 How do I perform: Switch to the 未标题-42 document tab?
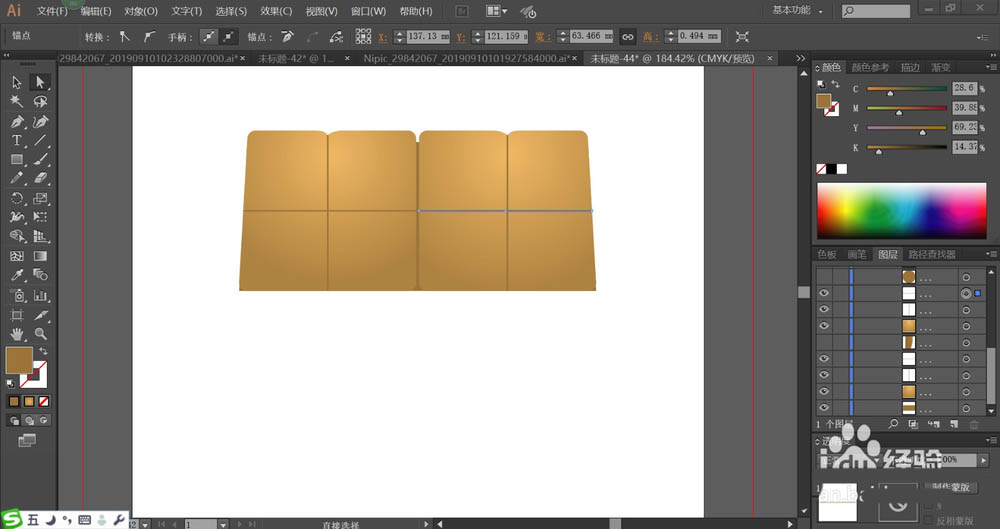pos(296,59)
